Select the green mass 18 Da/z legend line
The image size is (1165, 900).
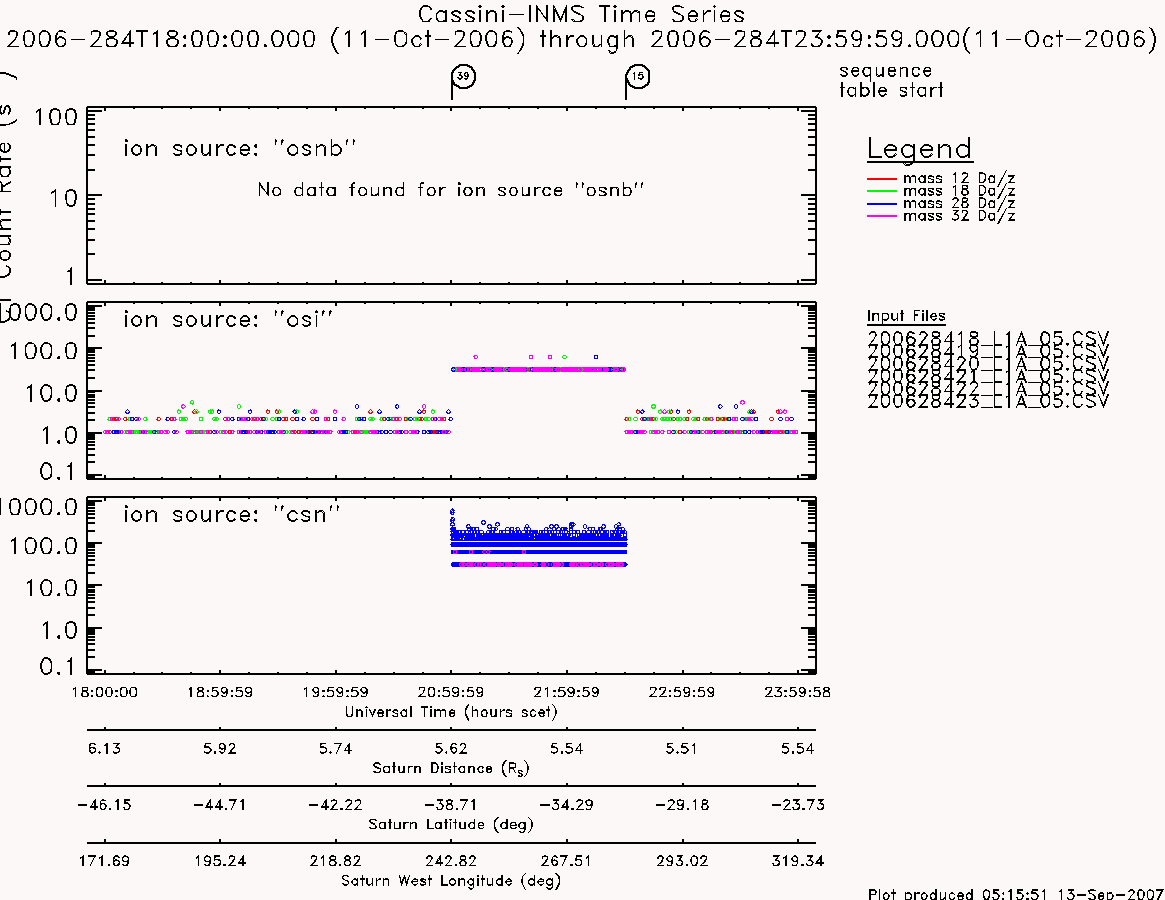click(x=882, y=192)
